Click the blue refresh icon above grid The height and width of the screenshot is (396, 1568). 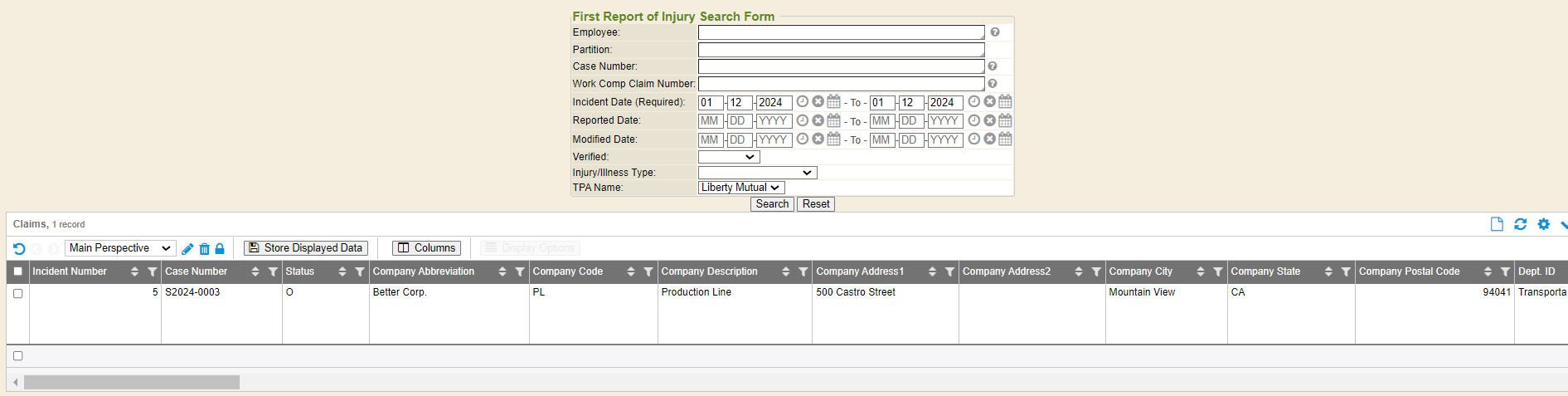[1520, 224]
